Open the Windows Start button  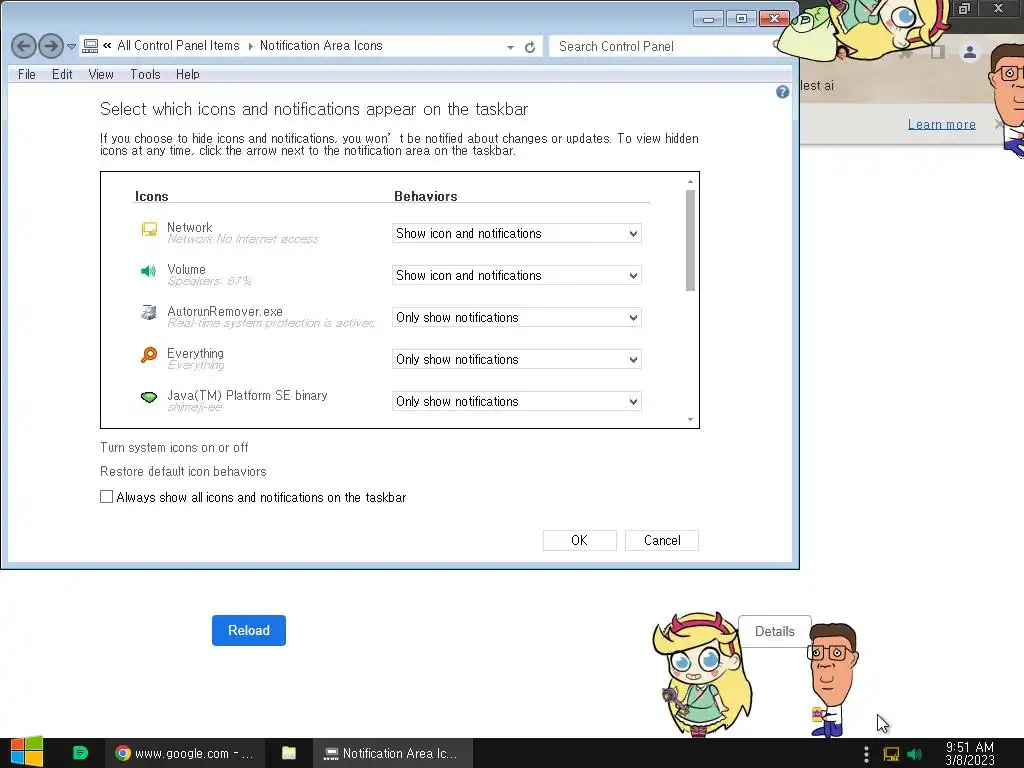[x=27, y=752]
